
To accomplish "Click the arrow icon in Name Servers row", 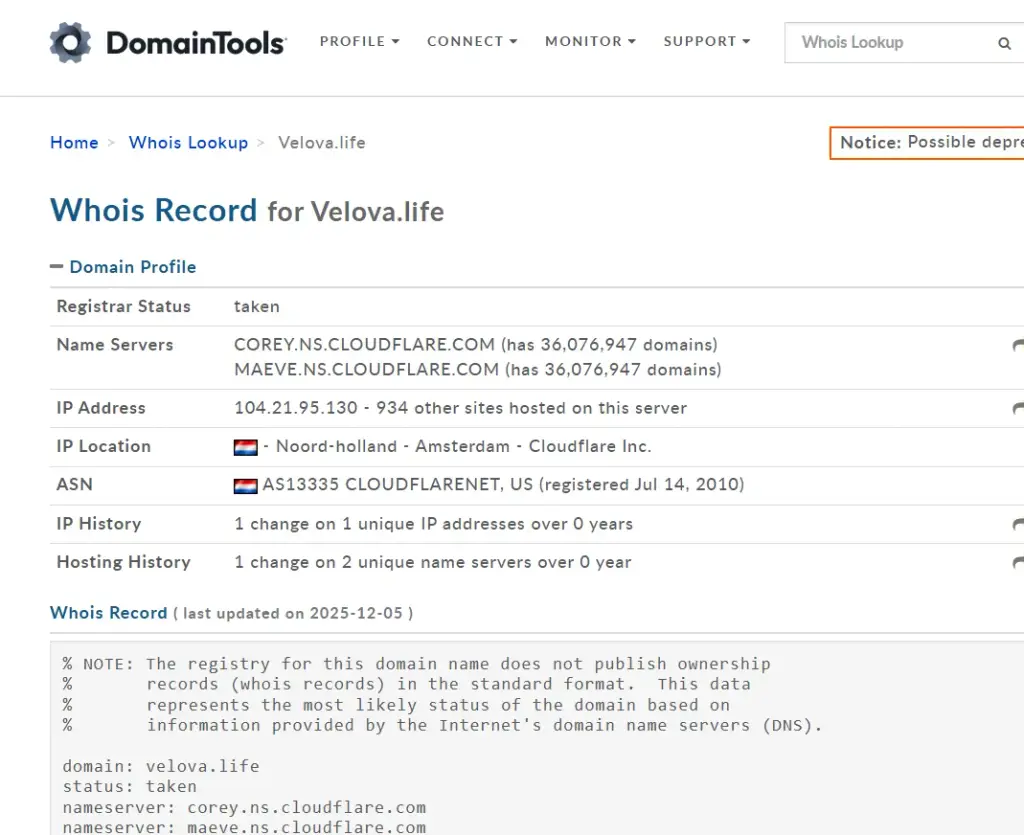I will click(x=1018, y=345).
